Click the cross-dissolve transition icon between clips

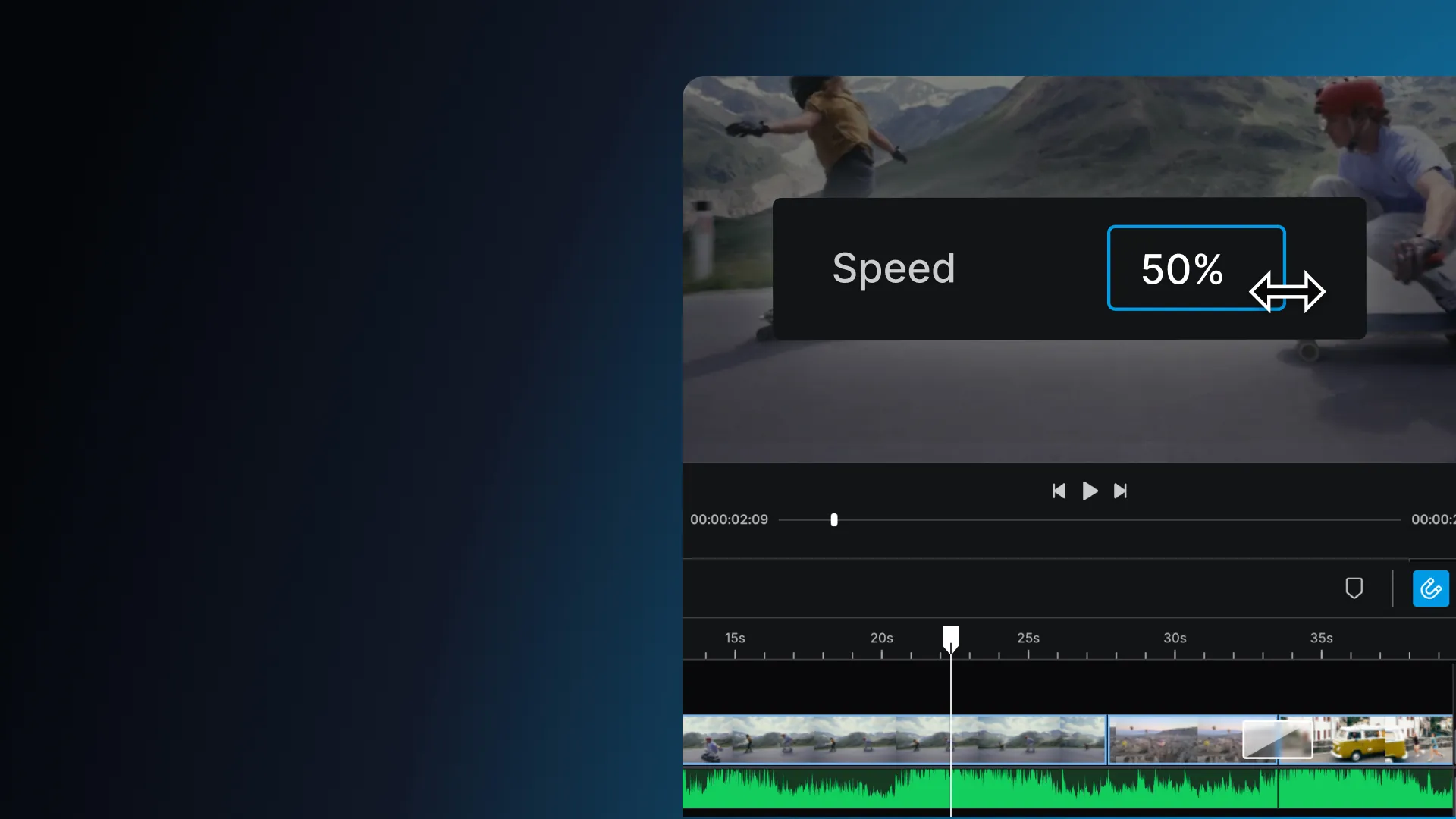pyautogui.click(x=1277, y=739)
